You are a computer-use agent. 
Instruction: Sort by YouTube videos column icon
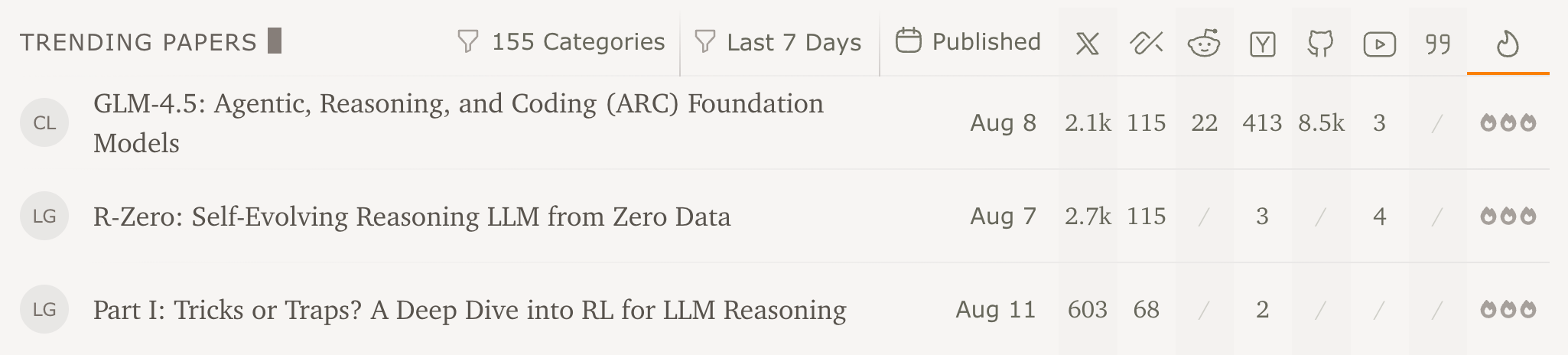(1379, 44)
